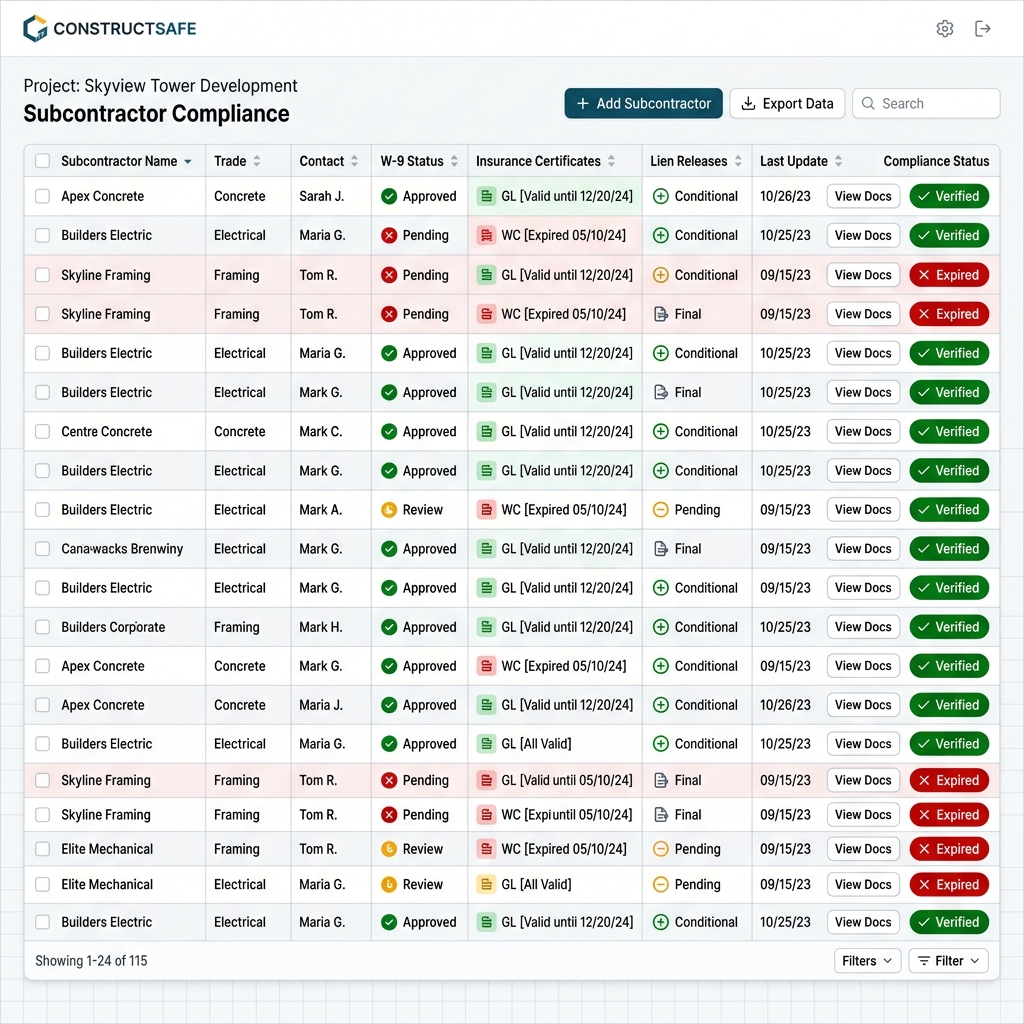Click the expired WC certificate icon for Builders Electric
1024x1024 pixels.
(487, 235)
